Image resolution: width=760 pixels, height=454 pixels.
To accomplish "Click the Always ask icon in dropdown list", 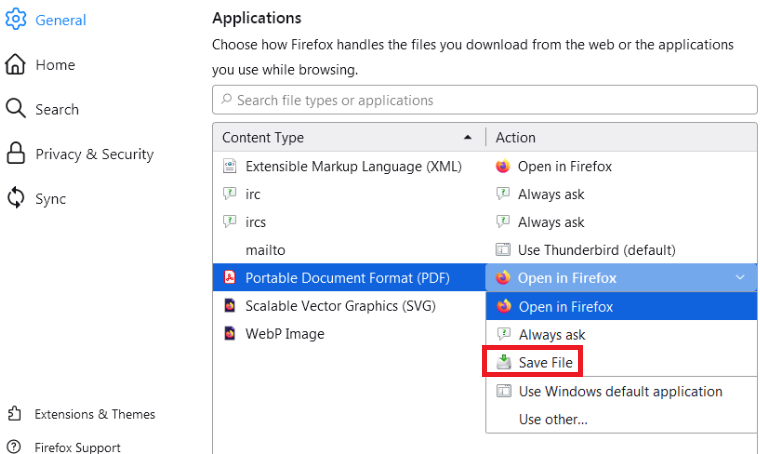I will (x=504, y=334).
